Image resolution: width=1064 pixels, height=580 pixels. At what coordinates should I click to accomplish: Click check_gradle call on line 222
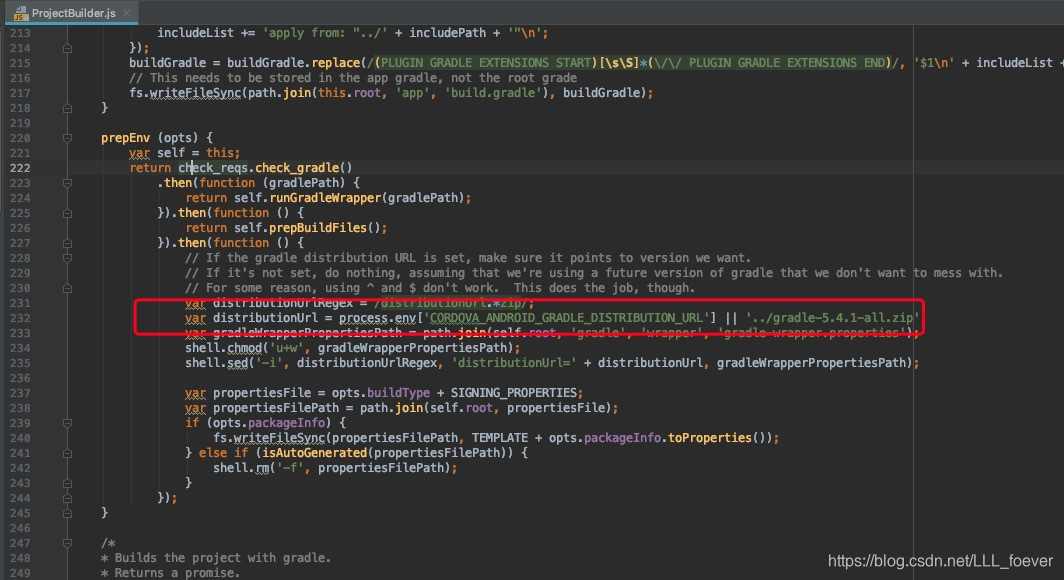tap(303, 168)
